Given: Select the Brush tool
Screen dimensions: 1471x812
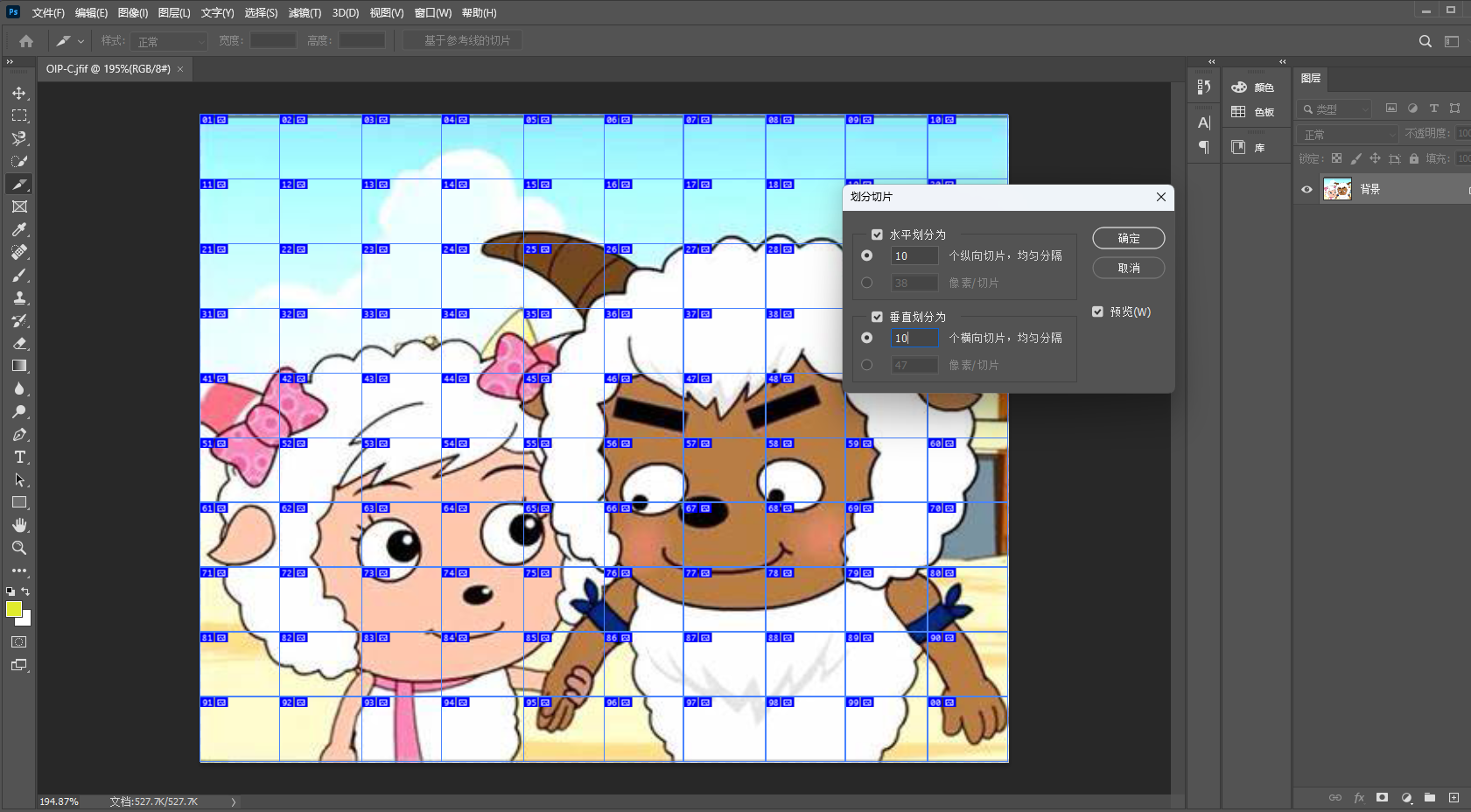Looking at the screenshot, I should click(x=19, y=275).
